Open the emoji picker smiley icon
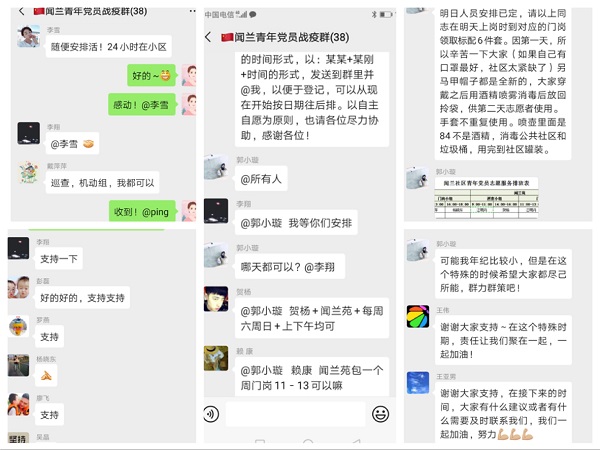 [x=380, y=414]
